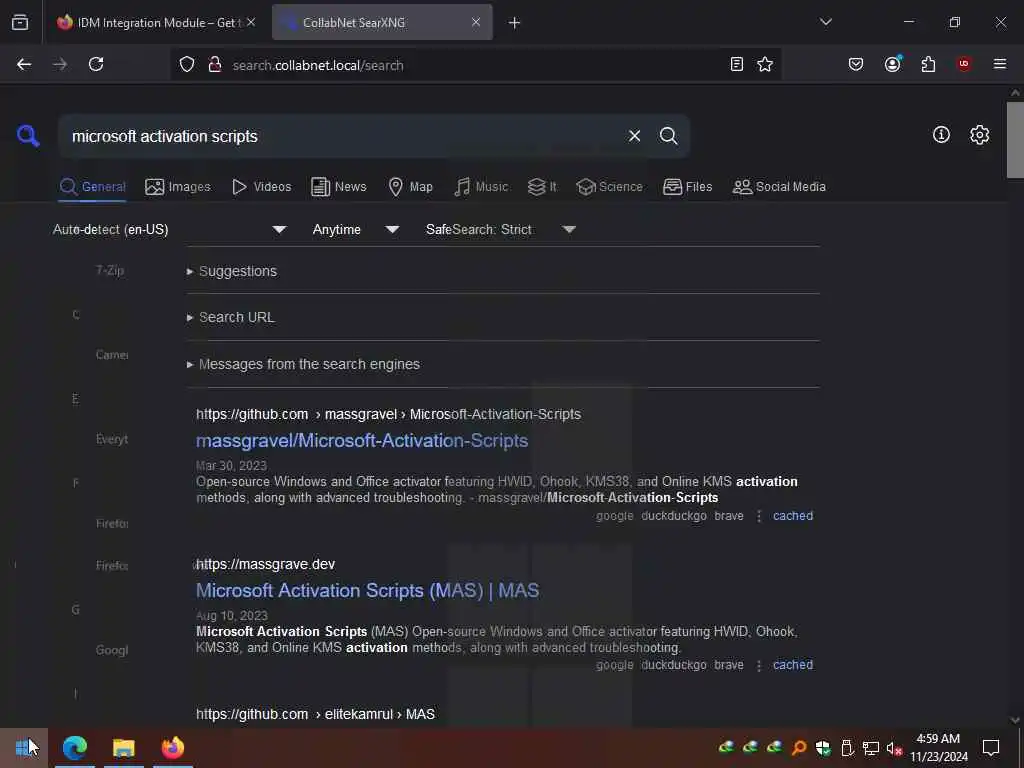The image size is (1024, 768).
Task: Click the SearXNG magnifier logo
Action: 28,136
